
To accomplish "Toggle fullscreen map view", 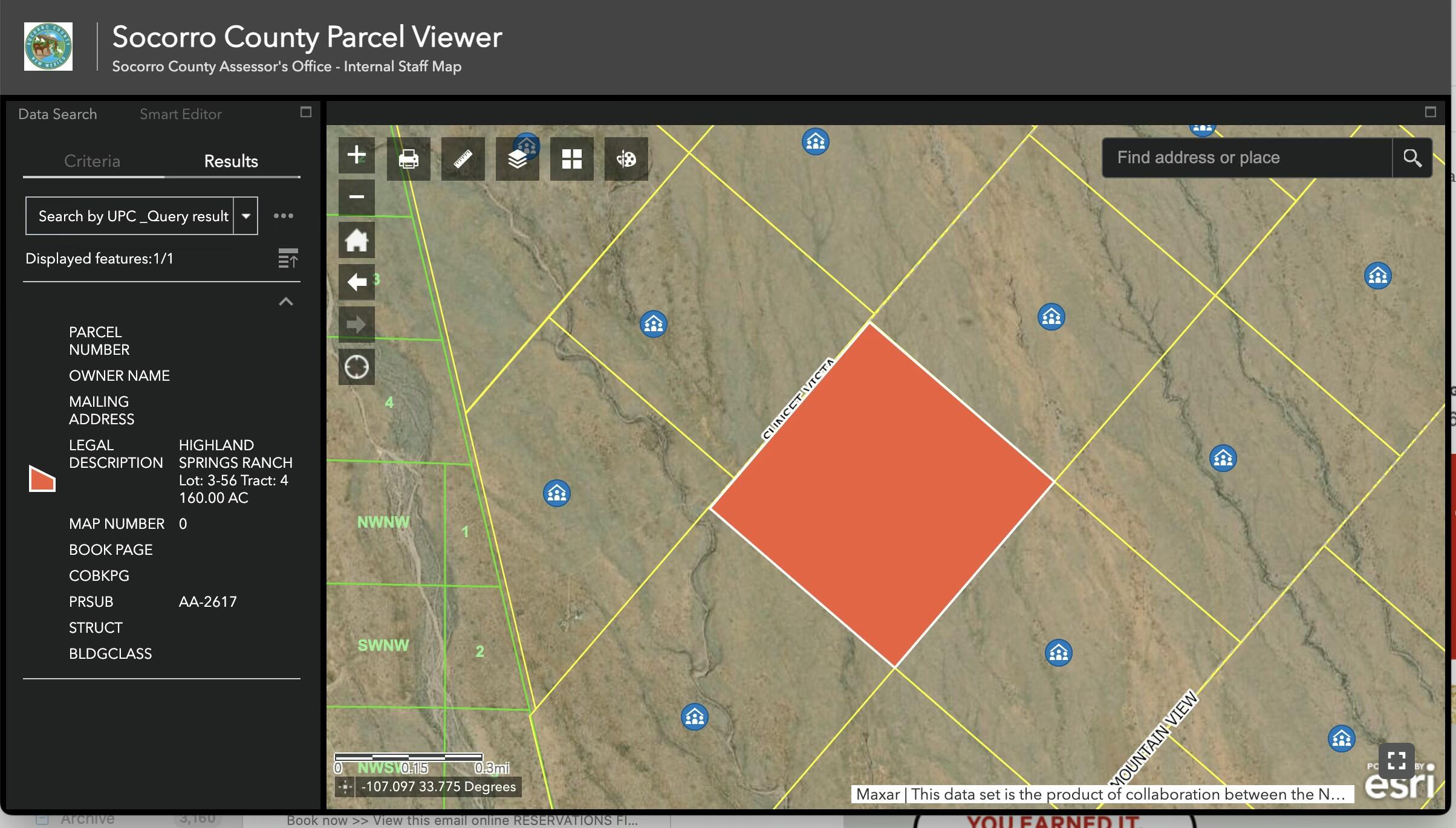I will [x=1397, y=760].
